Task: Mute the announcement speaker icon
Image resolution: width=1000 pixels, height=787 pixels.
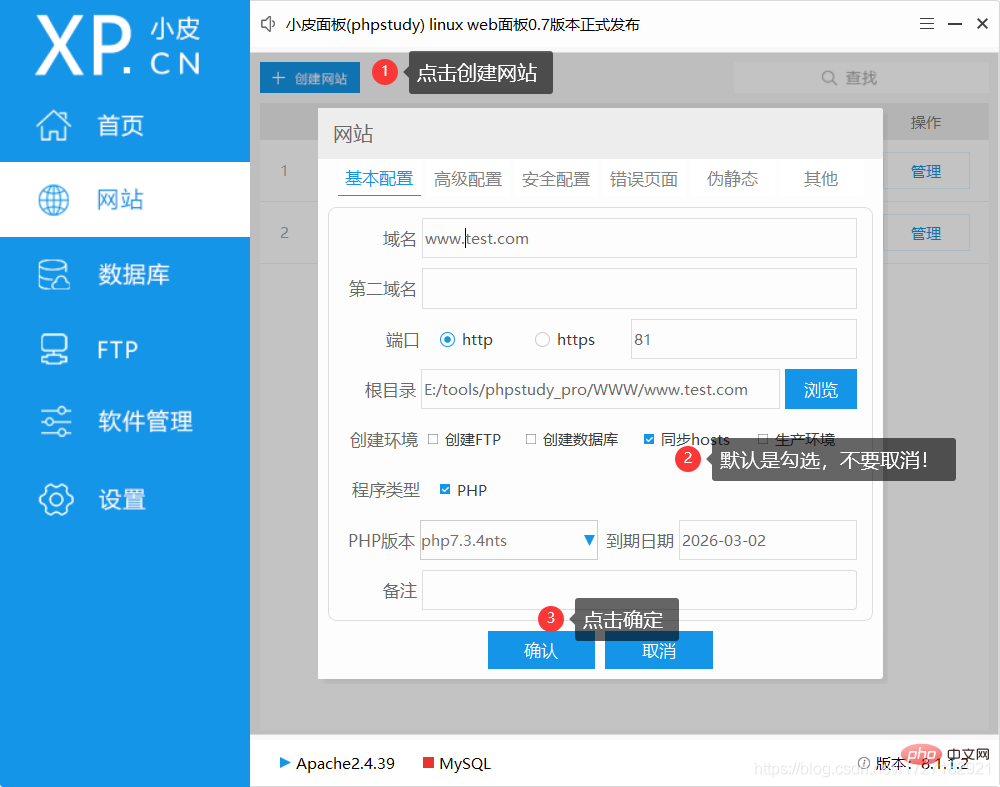Action: coord(267,23)
